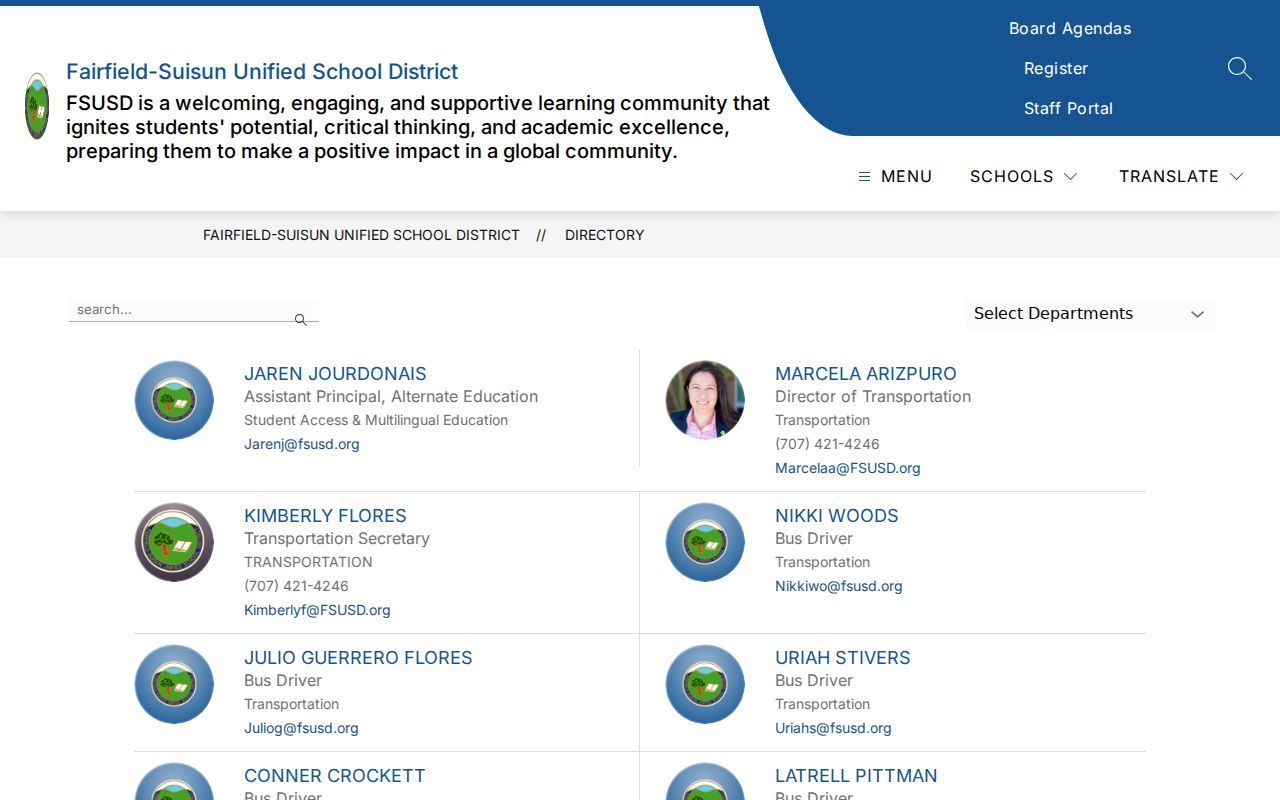Open KIMBERLY FLORES profile name
The image size is (1280, 800).
(x=325, y=515)
